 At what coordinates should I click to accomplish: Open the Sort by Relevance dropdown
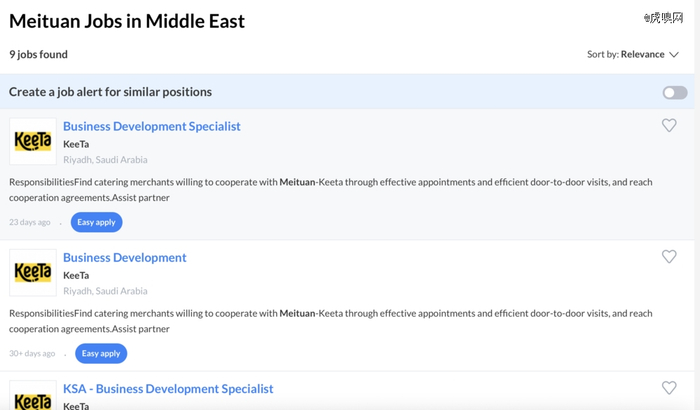coord(633,55)
